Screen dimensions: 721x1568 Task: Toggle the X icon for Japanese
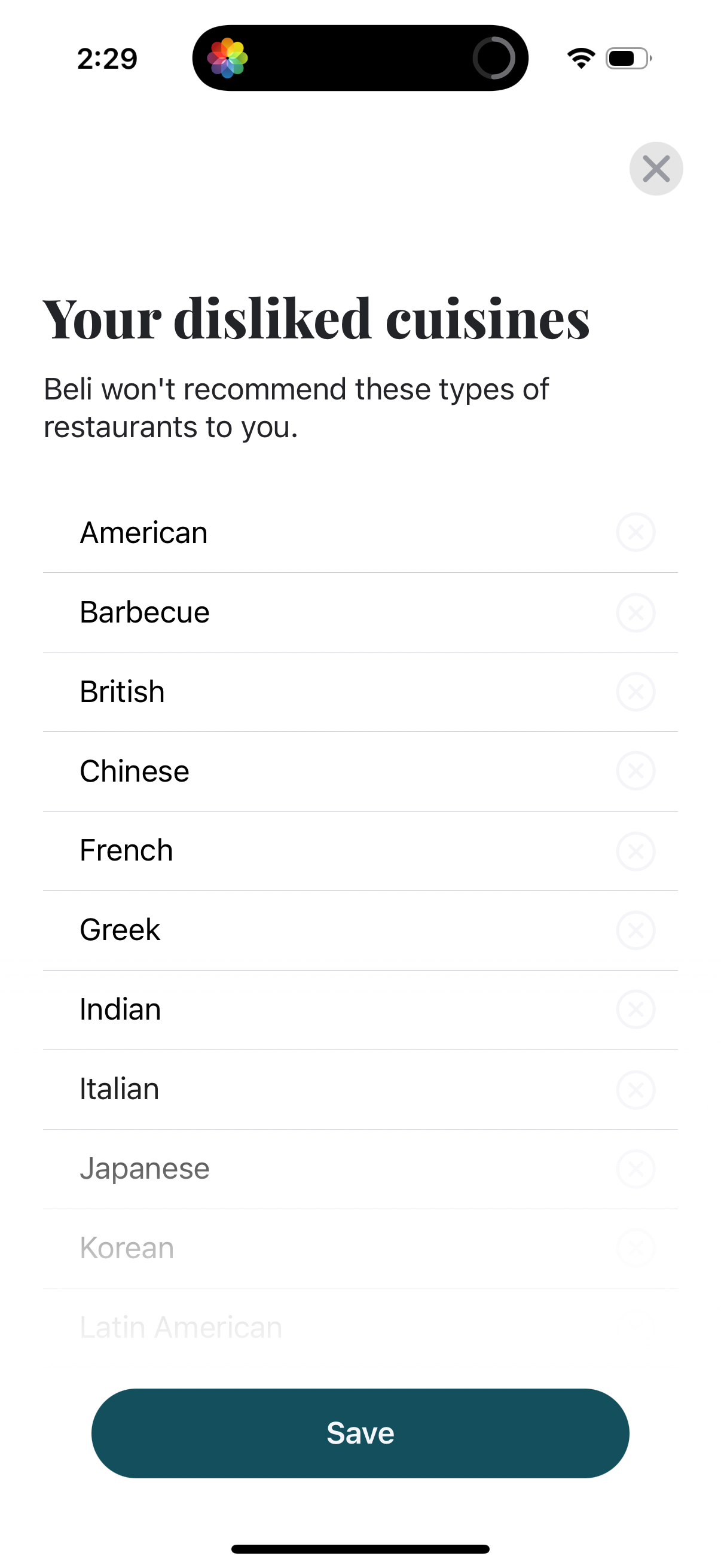pyautogui.click(x=636, y=1169)
